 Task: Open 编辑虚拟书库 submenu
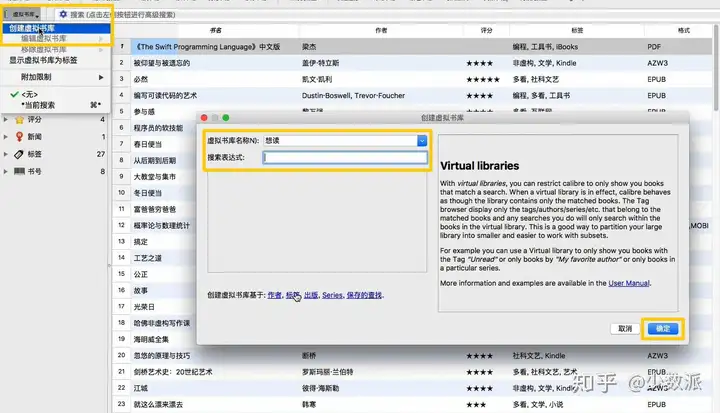56,39
